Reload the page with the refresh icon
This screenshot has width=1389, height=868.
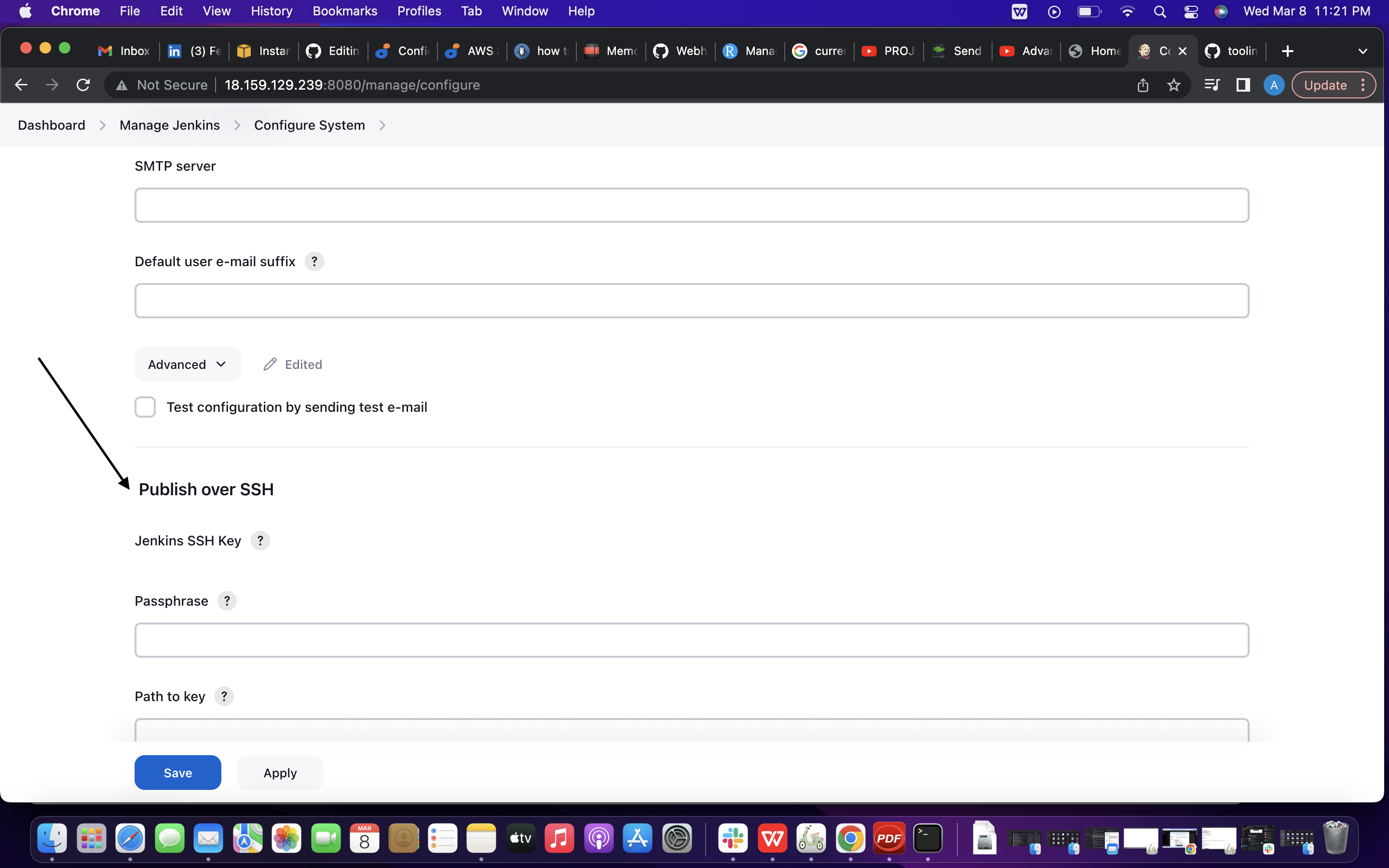(83, 84)
